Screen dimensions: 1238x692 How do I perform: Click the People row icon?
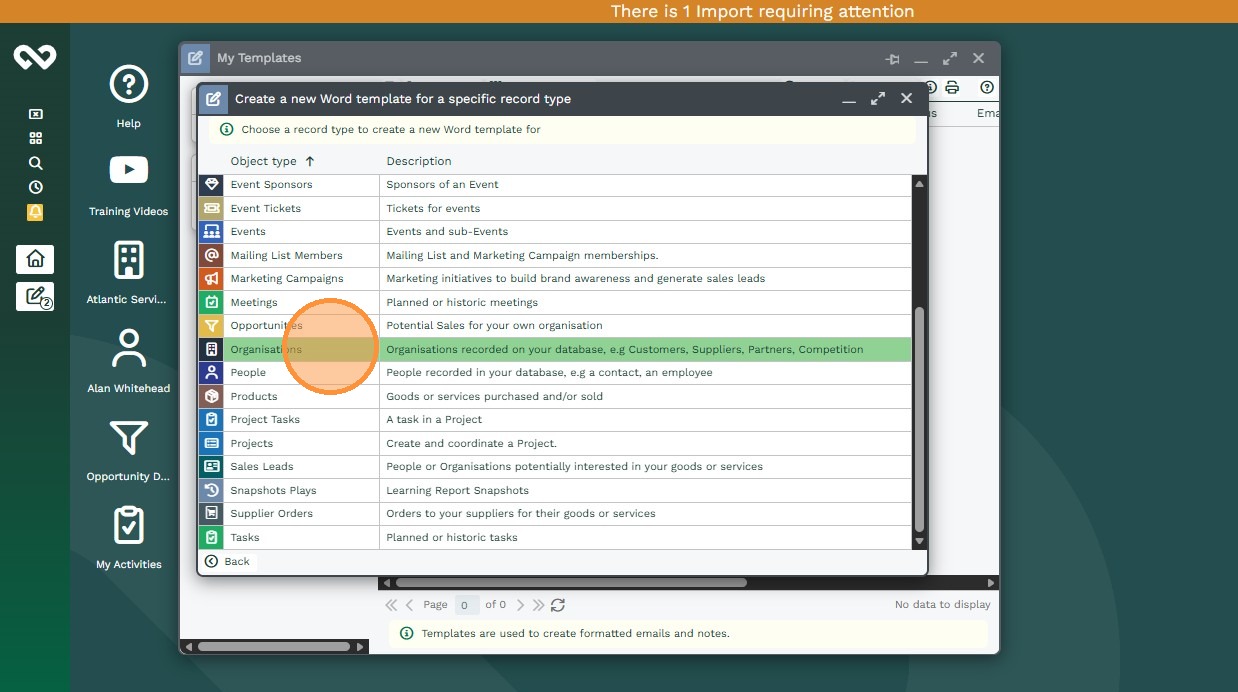211,372
